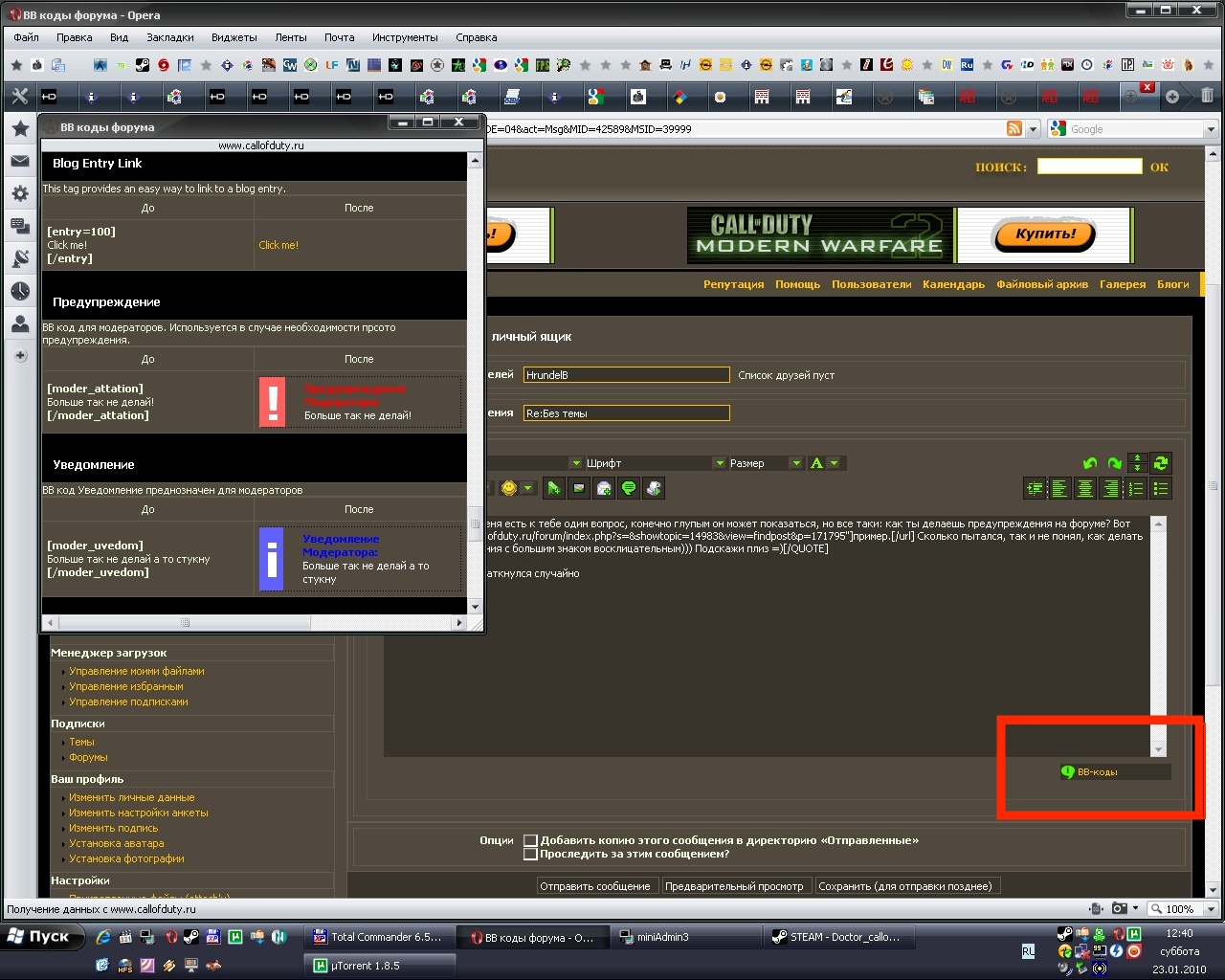This screenshot has height=980, width=1225.
Task: Open the Mail panel in the sidebar
Action: point(20,161)
